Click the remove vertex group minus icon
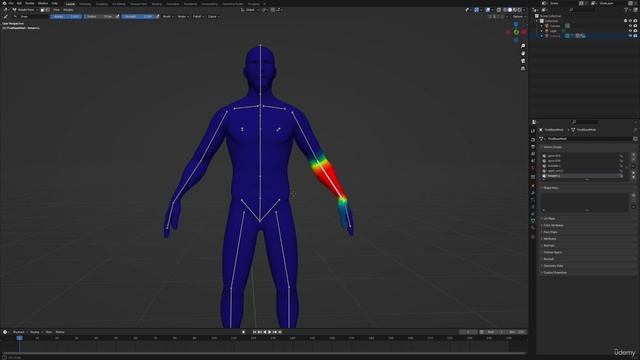 [x=633, y=160]
